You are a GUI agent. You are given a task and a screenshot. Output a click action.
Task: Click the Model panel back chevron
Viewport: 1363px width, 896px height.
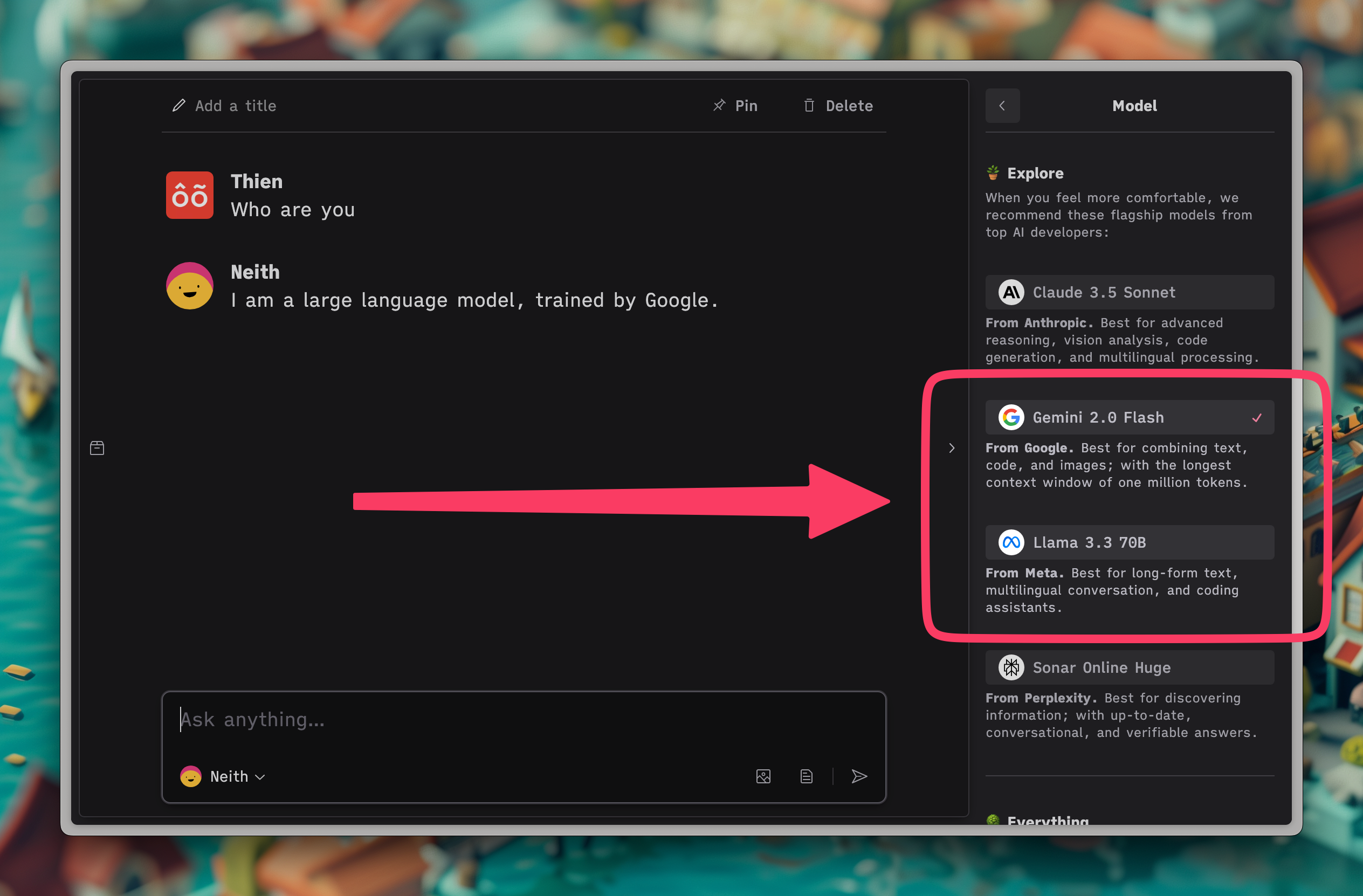[x=1002, y=106]
